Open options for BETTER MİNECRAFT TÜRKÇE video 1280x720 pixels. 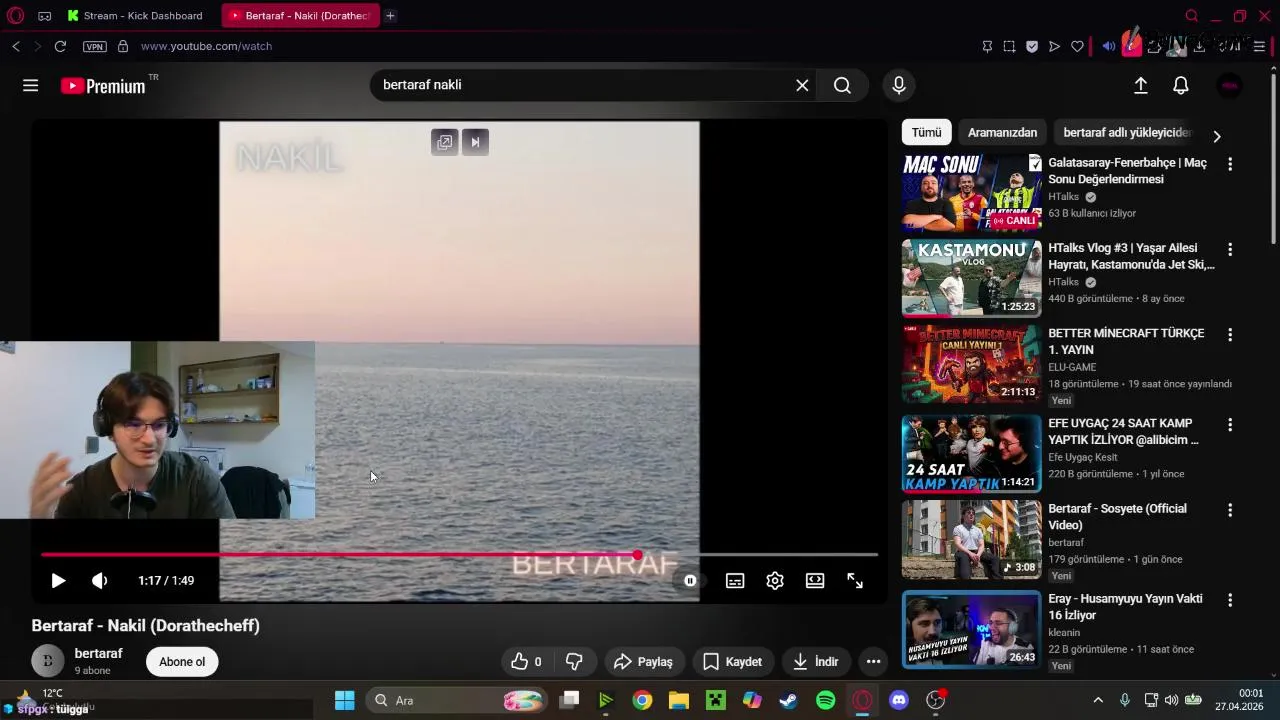coord(1230,334)
